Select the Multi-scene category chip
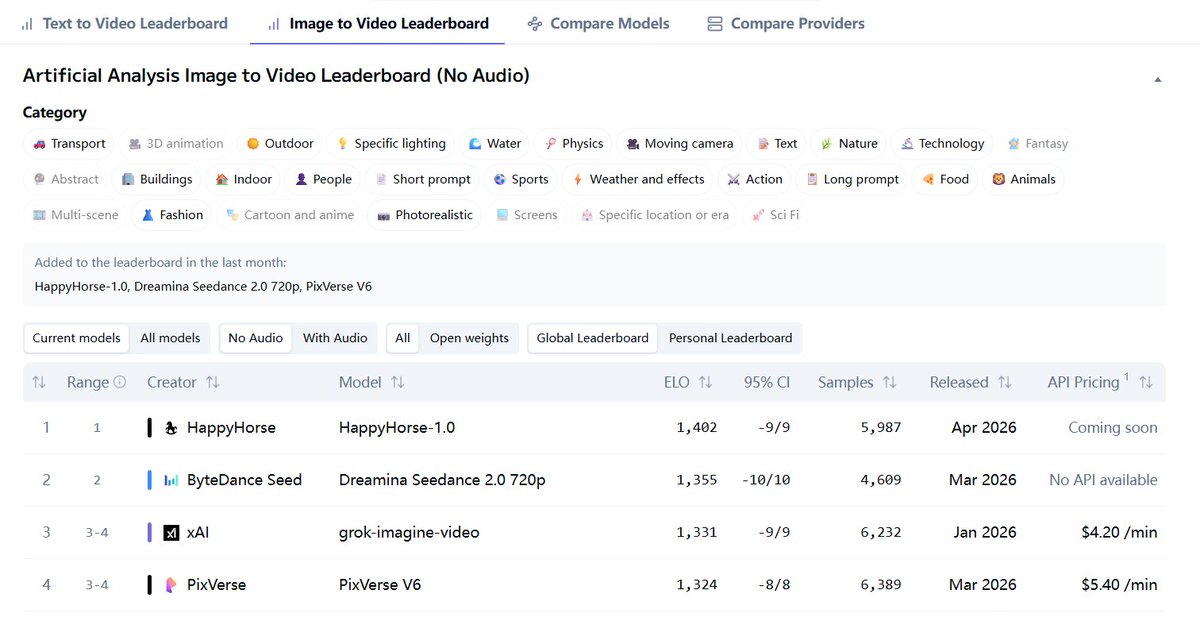 point(75,215)
